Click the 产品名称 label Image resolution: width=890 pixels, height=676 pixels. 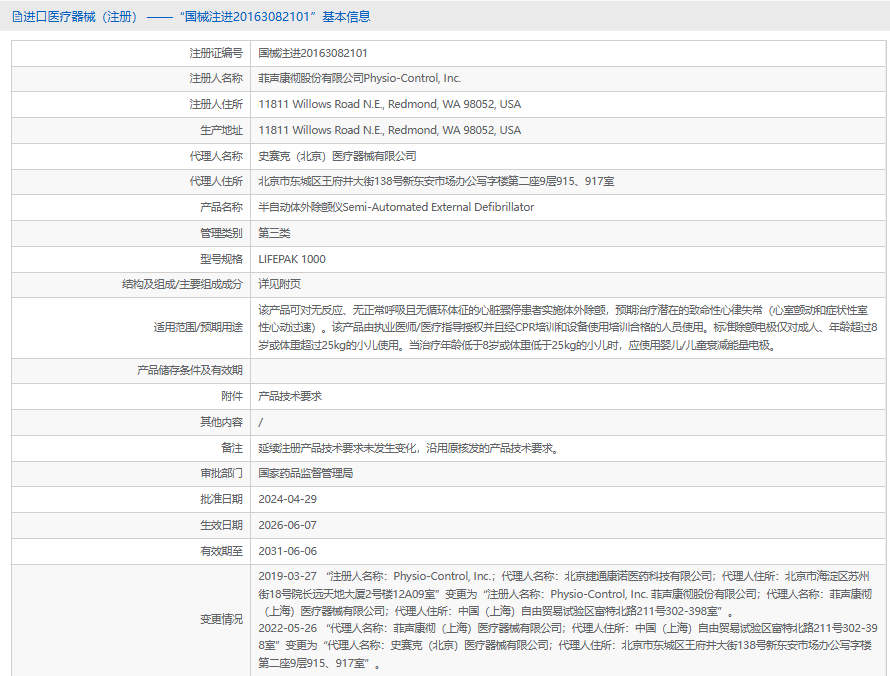[x=221, y=207]
